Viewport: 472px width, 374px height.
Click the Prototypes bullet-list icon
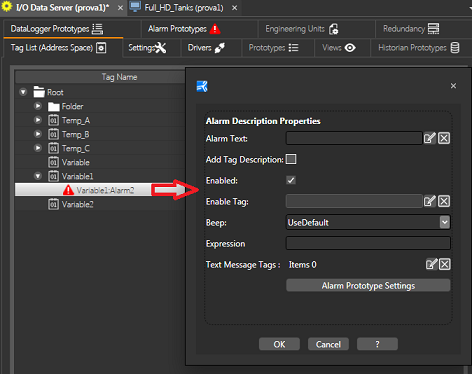click(293, 48)
